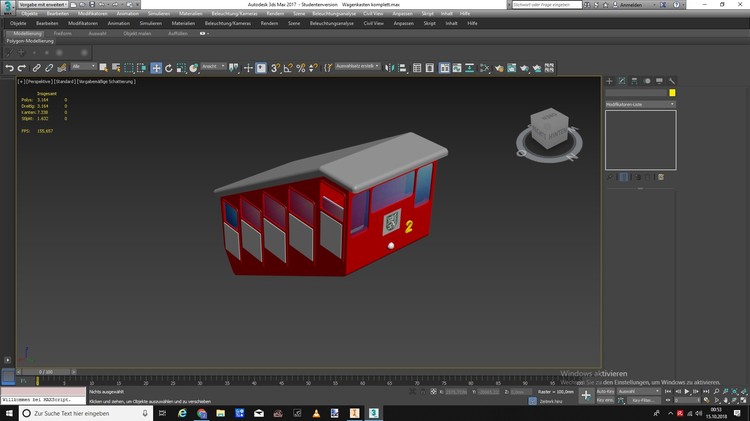Viewport: 750px width, 421px height.
Task: Expand the Auswahlsatz erstellen dropdown
Action: tap(358, 66)
